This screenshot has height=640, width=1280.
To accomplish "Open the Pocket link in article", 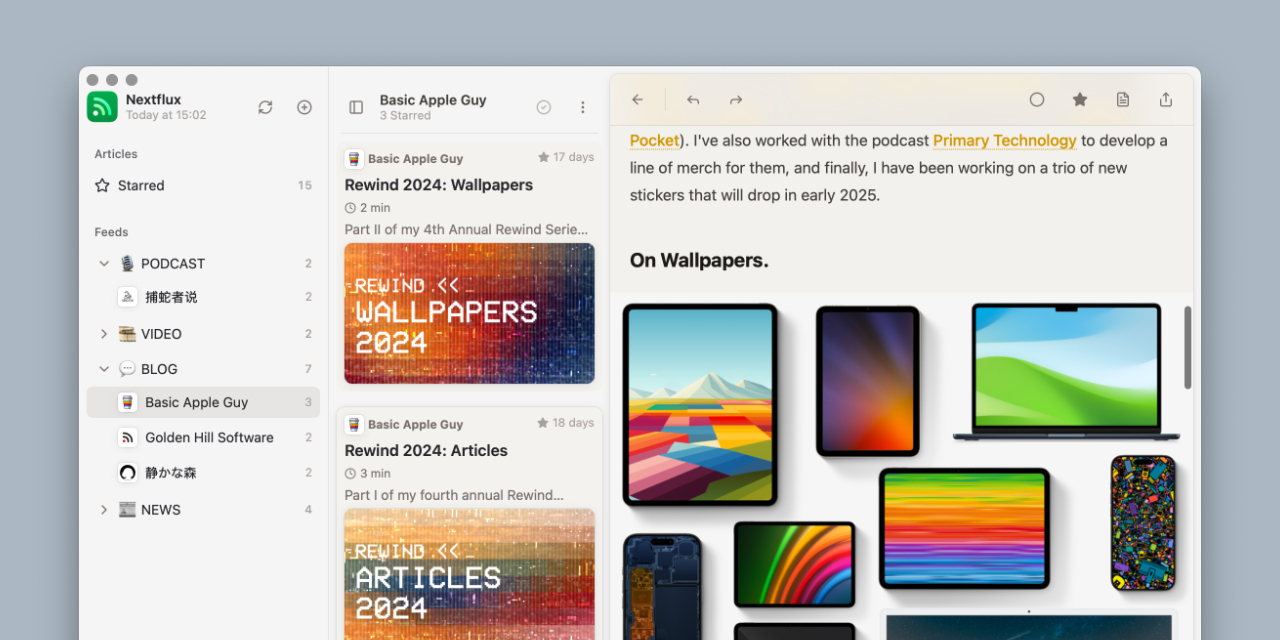I will [652, 141].
